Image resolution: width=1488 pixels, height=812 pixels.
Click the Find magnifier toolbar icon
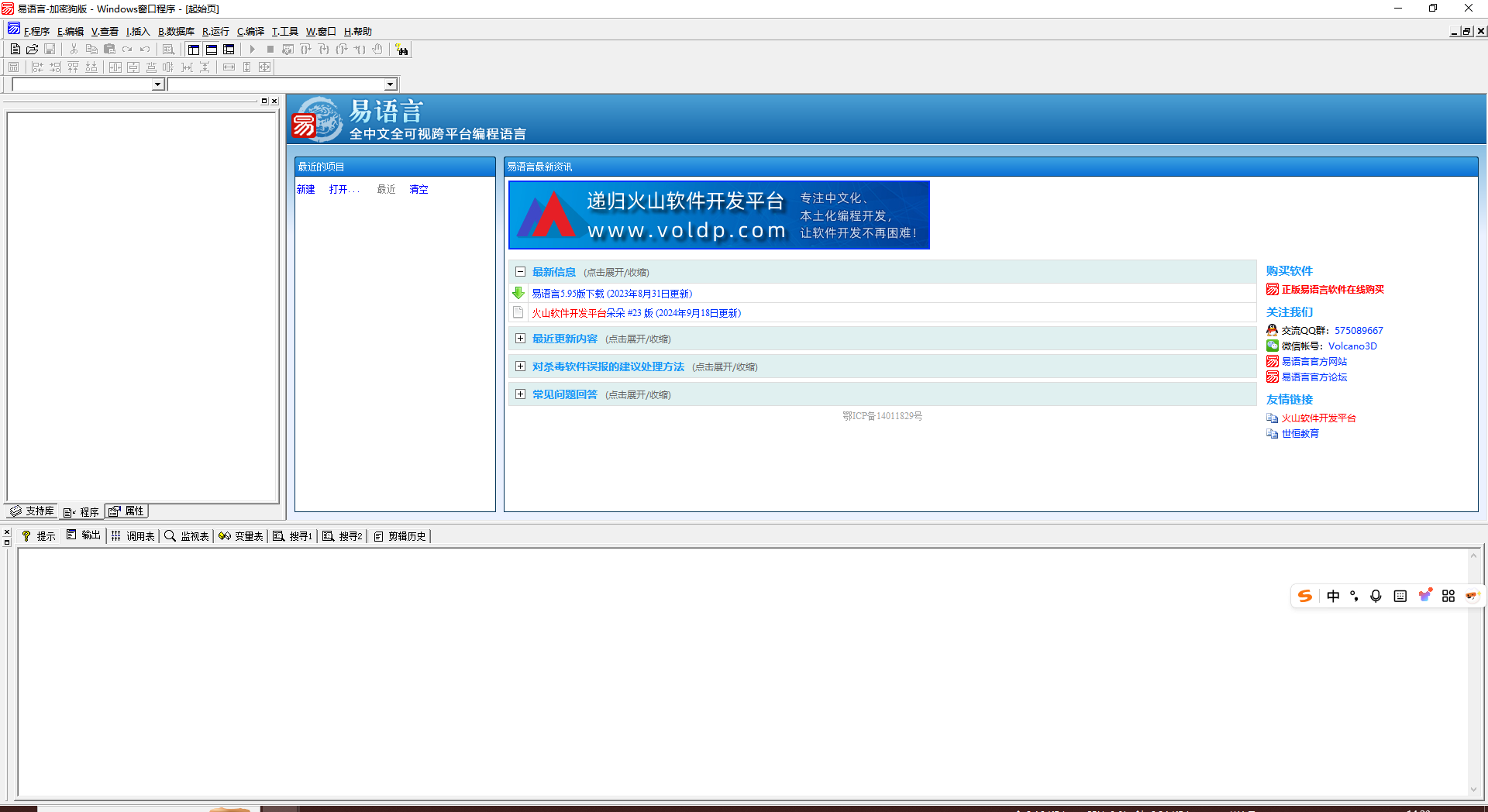(x=169, y=50)
